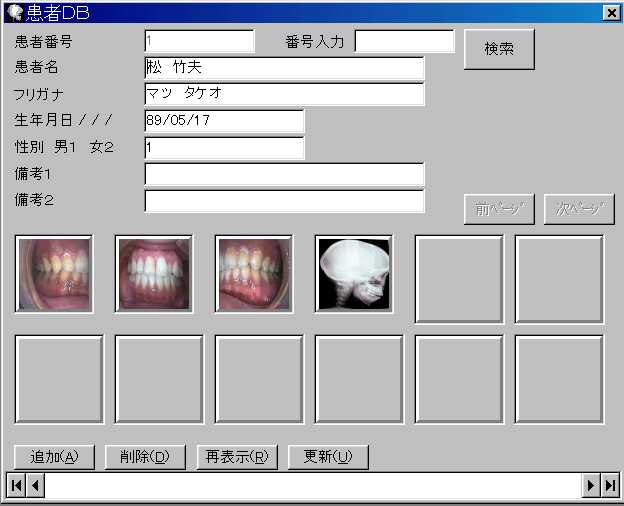
Task: Select the first teeth photo thumbnail
Action: pos(54,274)
